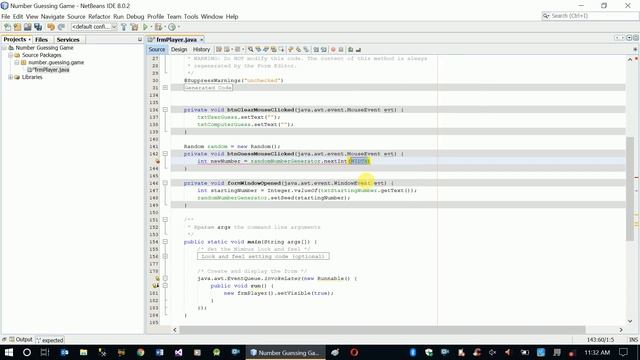The image size is (640, 360).
Task: Click the Save All toolbar icon
Action: pyautogui.click(x=38, y=27)
